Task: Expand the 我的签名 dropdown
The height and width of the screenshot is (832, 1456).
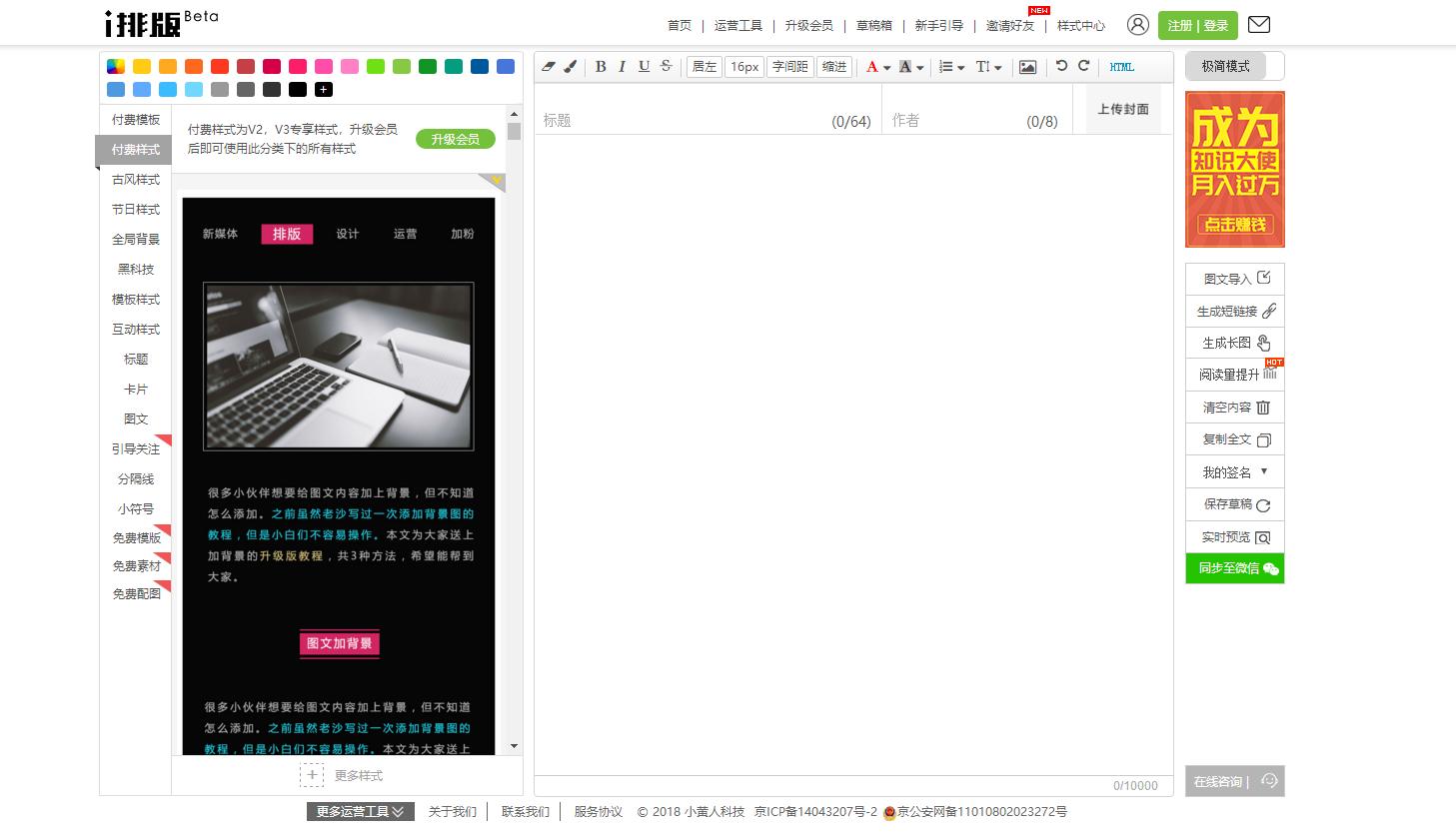Action: click(1233, 471)
